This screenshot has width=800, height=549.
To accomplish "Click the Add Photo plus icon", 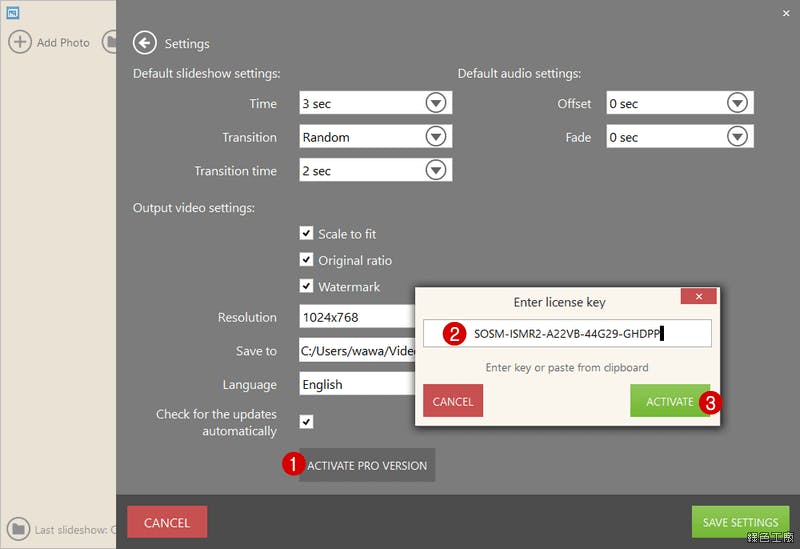I will 20,42.
